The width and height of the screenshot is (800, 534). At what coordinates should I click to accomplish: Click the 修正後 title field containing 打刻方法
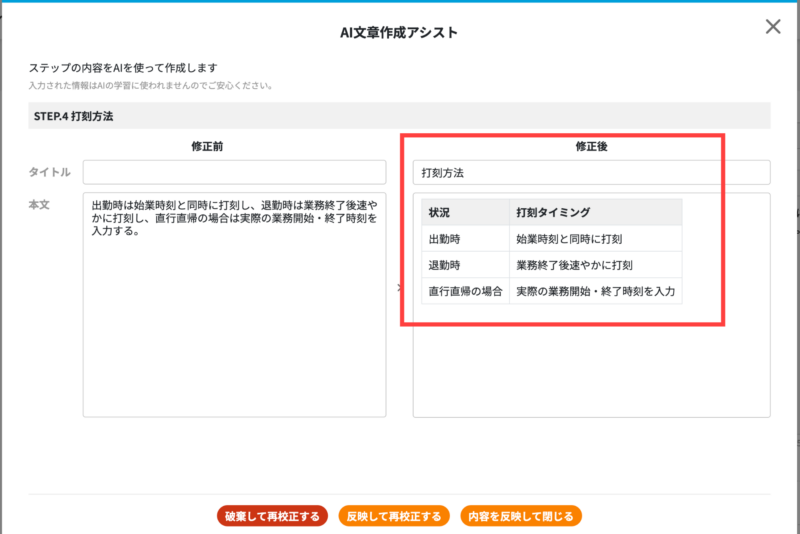591,172
